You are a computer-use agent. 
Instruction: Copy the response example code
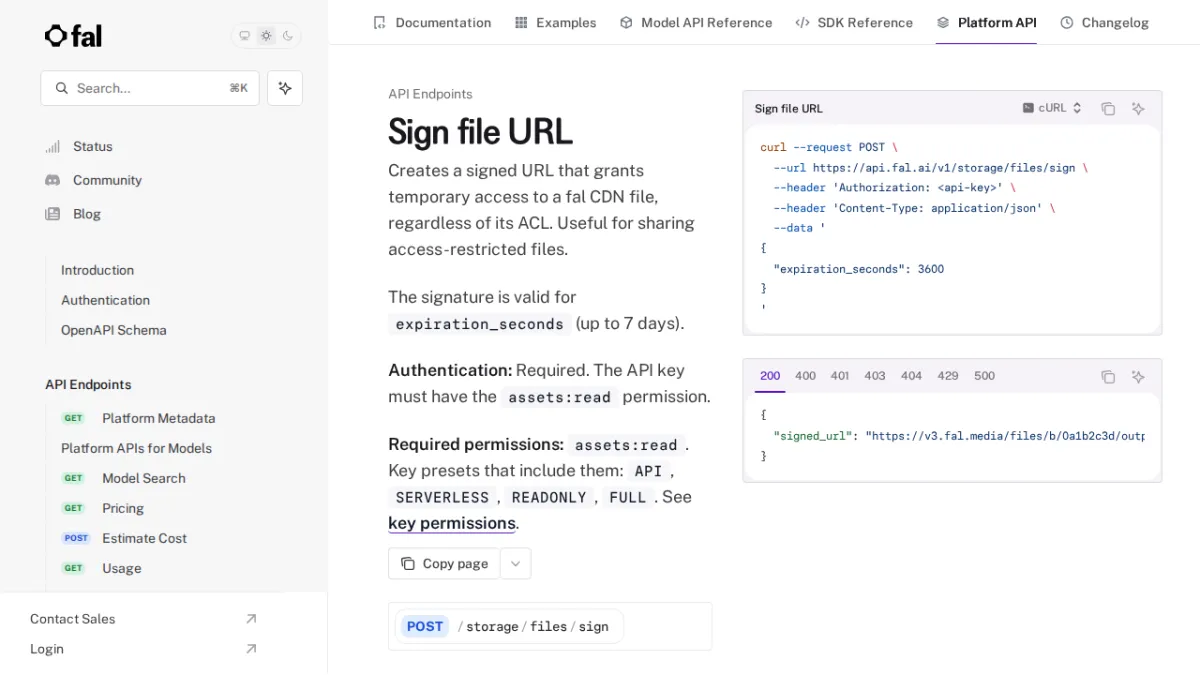(1108, 377)
